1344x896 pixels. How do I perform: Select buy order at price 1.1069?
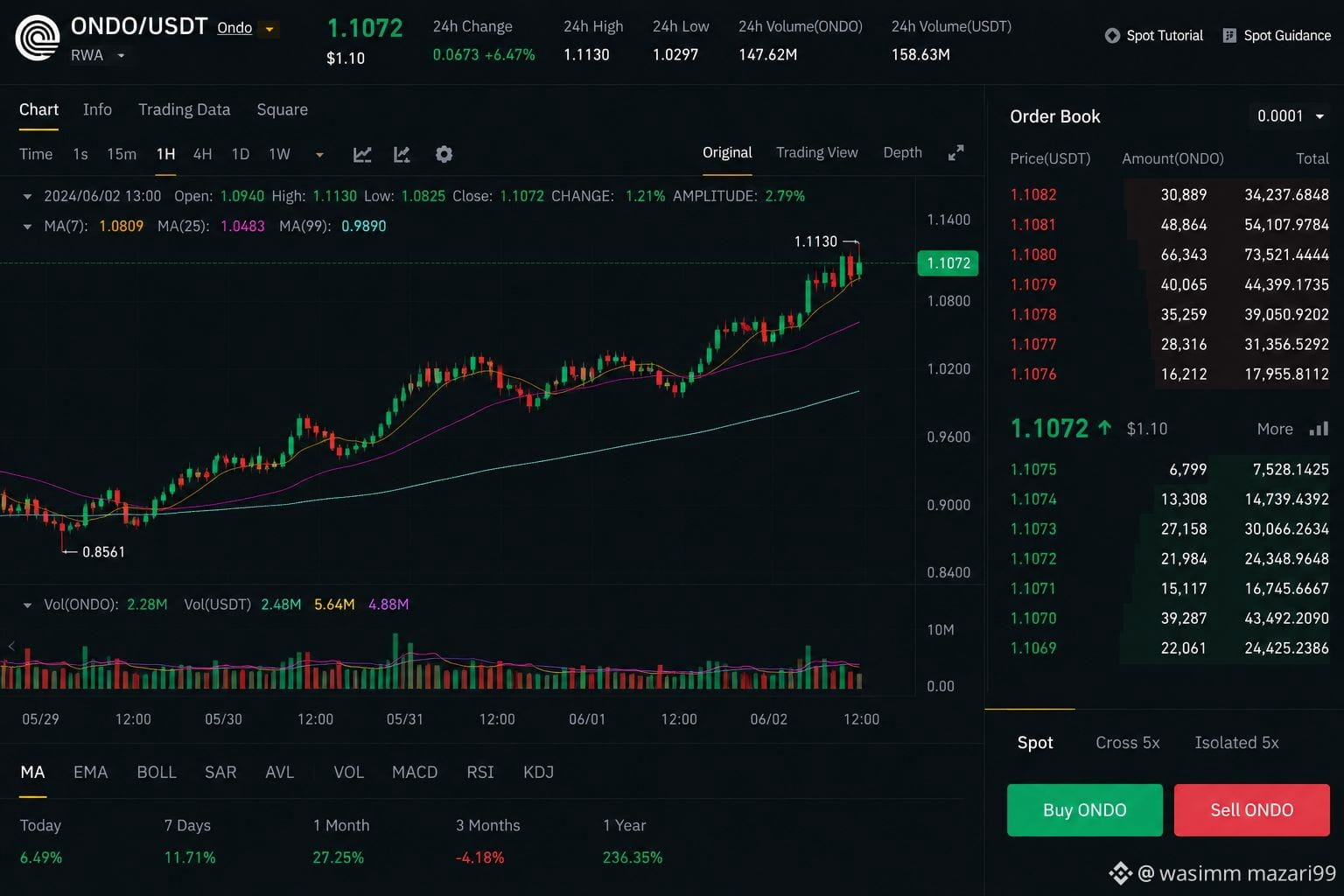[x=1169, y=647]
